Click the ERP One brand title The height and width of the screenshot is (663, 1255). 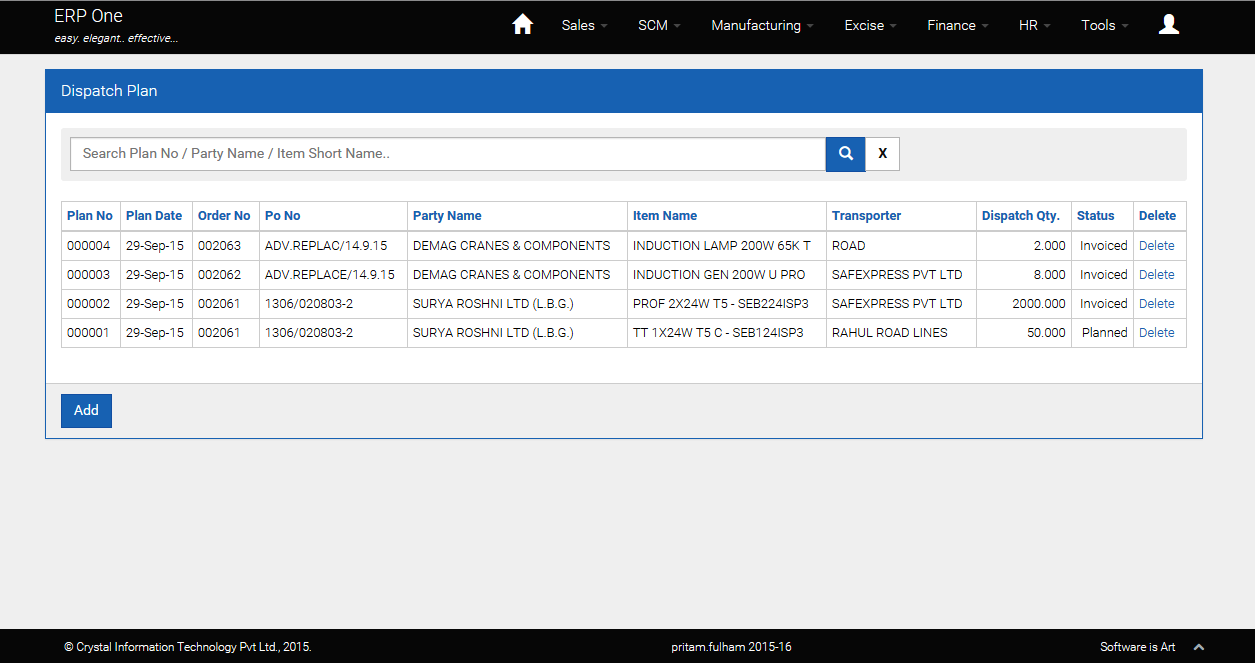[88, 16]
